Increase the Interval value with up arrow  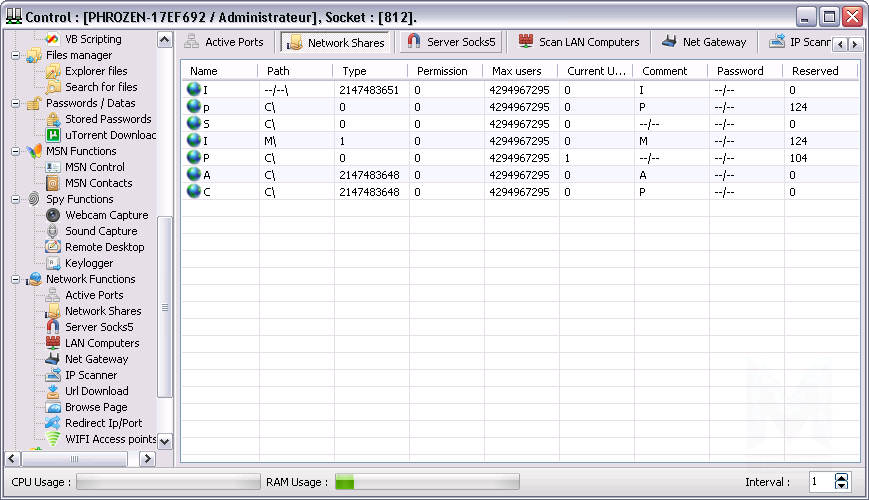[841, 477]
